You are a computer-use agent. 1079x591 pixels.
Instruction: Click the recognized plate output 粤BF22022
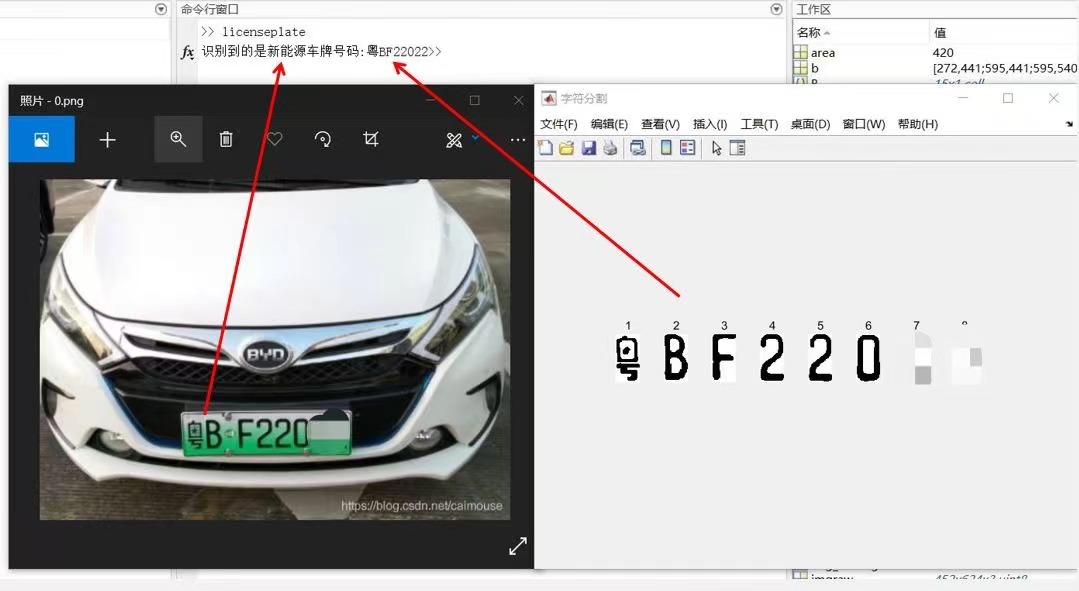pos(397,52)
